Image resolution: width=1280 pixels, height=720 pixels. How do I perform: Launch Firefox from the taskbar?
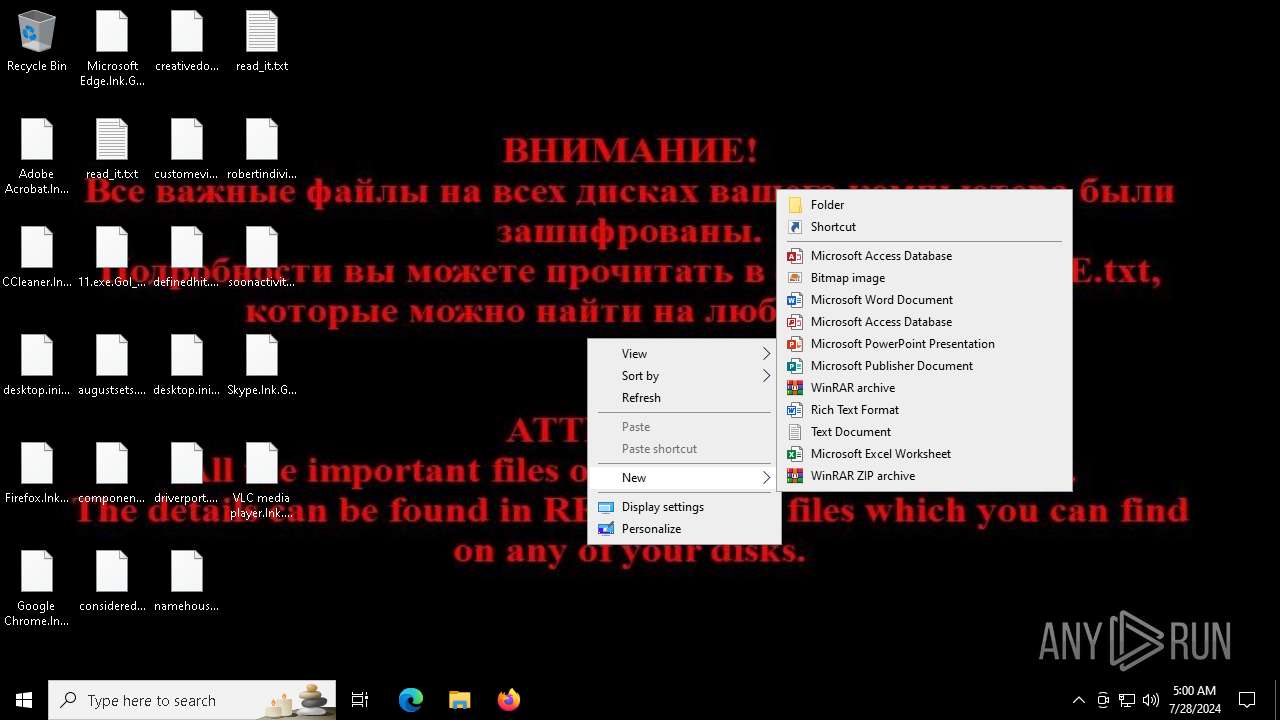(509, 700)
